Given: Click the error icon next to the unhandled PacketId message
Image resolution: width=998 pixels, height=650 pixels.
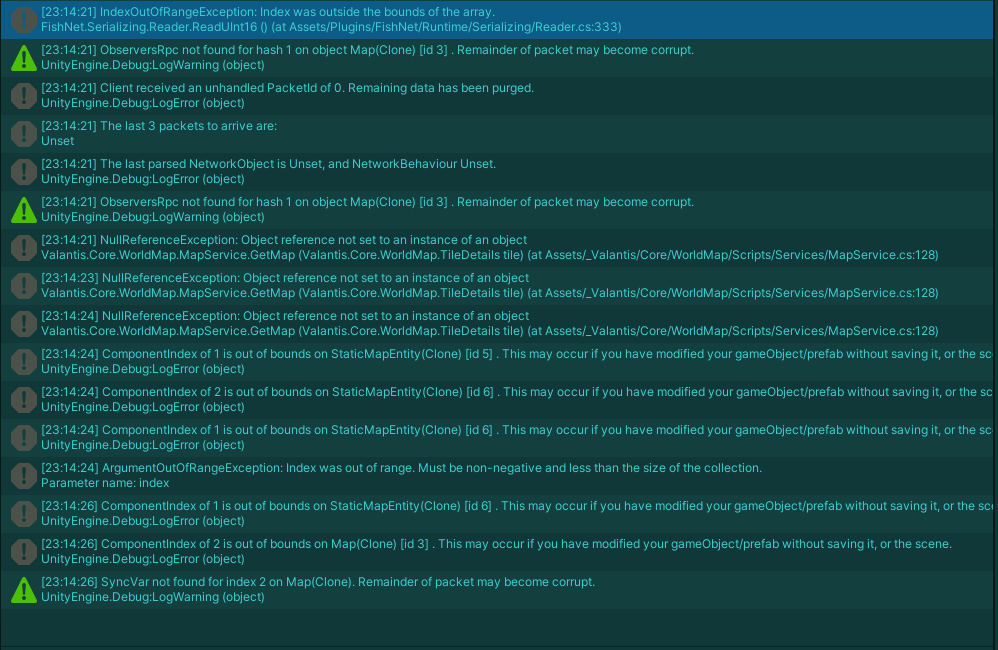Looking at the screenshot, I should click(23, 97).
